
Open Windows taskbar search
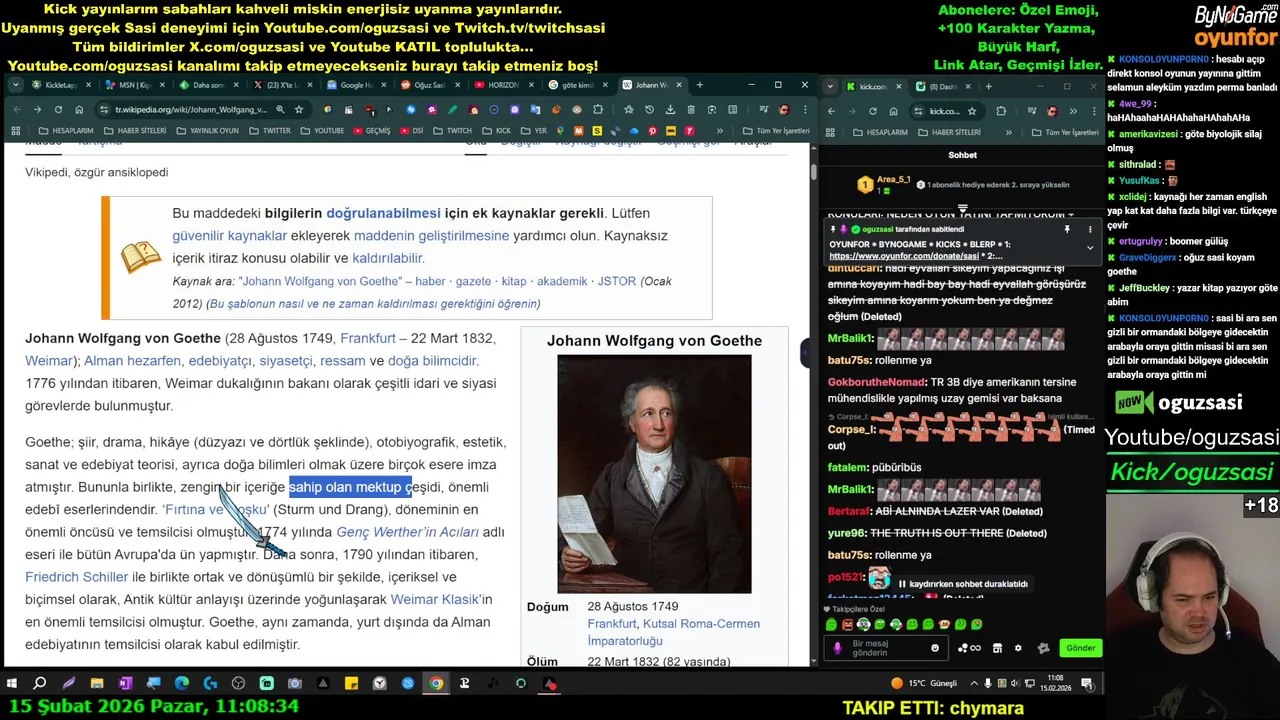[40, 684]
